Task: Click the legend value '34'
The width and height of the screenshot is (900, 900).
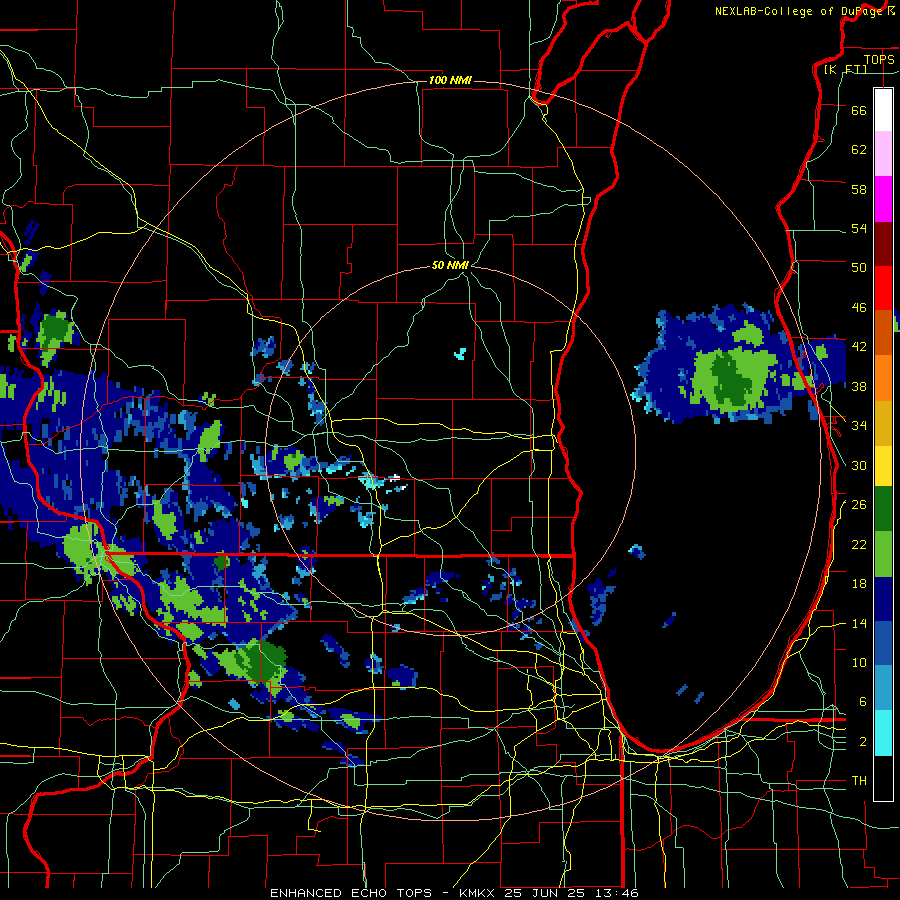Action: tap(859, 426)
